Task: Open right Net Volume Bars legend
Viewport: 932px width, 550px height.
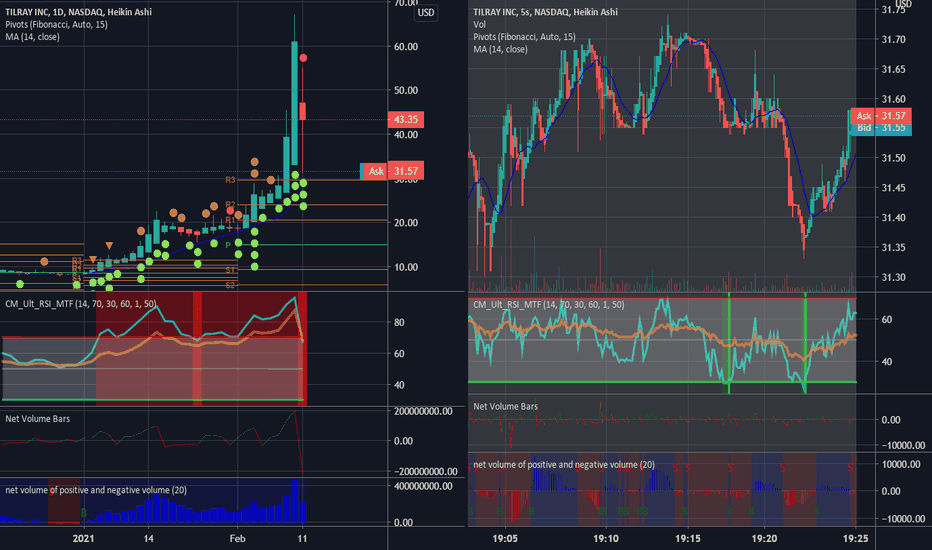Action: (505, 406)
